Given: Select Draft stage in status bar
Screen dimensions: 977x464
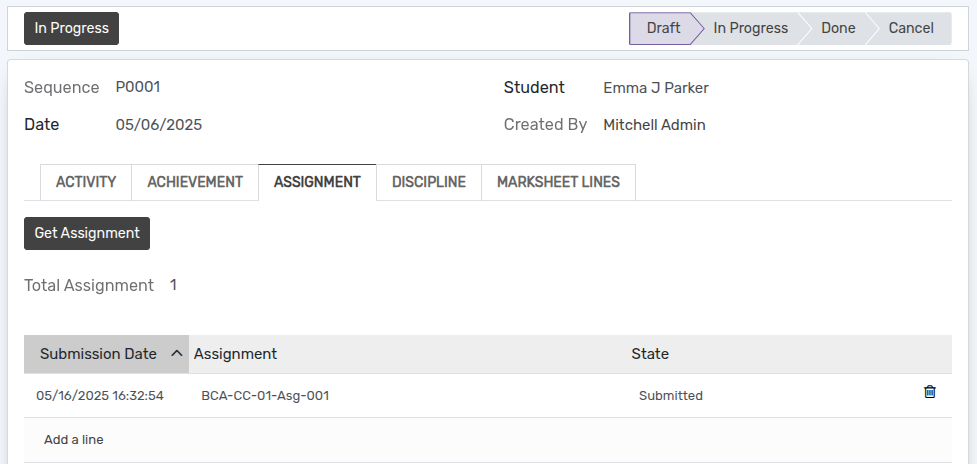Looking at the screenshot, I should [x=662, y=28].
